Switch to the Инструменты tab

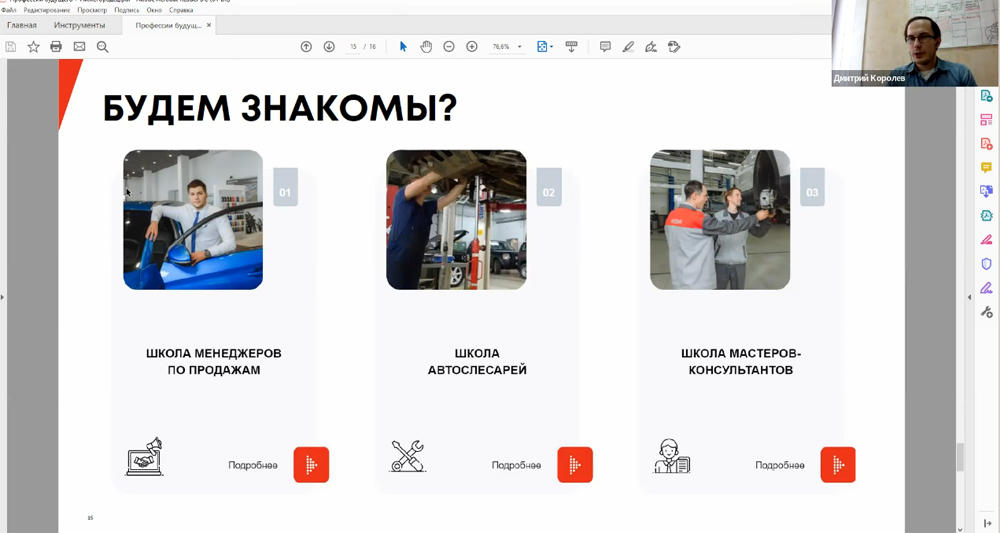[80, 26]
